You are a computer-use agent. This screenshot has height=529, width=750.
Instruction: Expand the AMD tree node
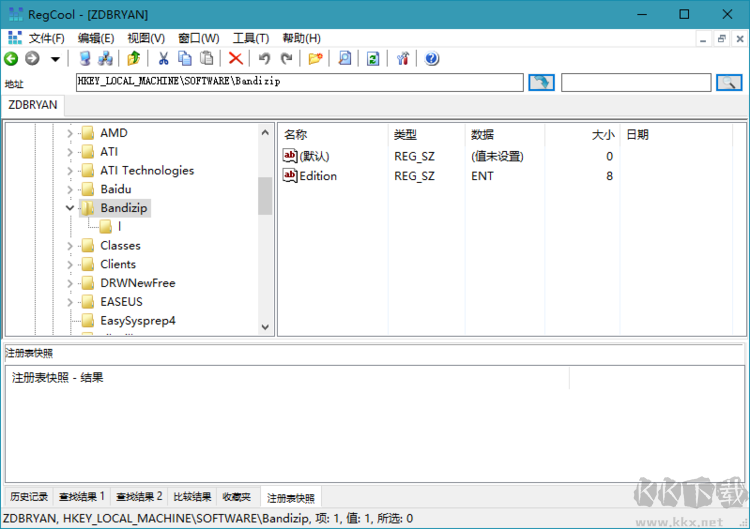pos(70,133)
